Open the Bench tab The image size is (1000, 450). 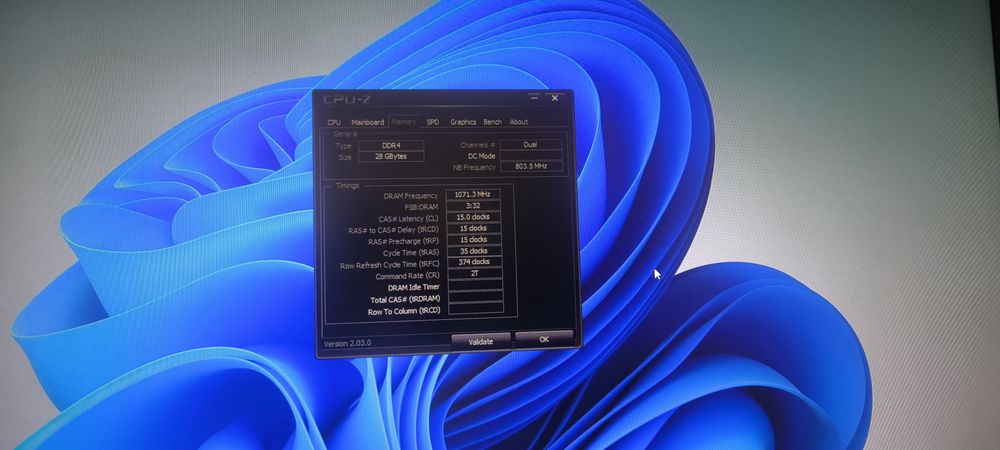pos(492,122)
